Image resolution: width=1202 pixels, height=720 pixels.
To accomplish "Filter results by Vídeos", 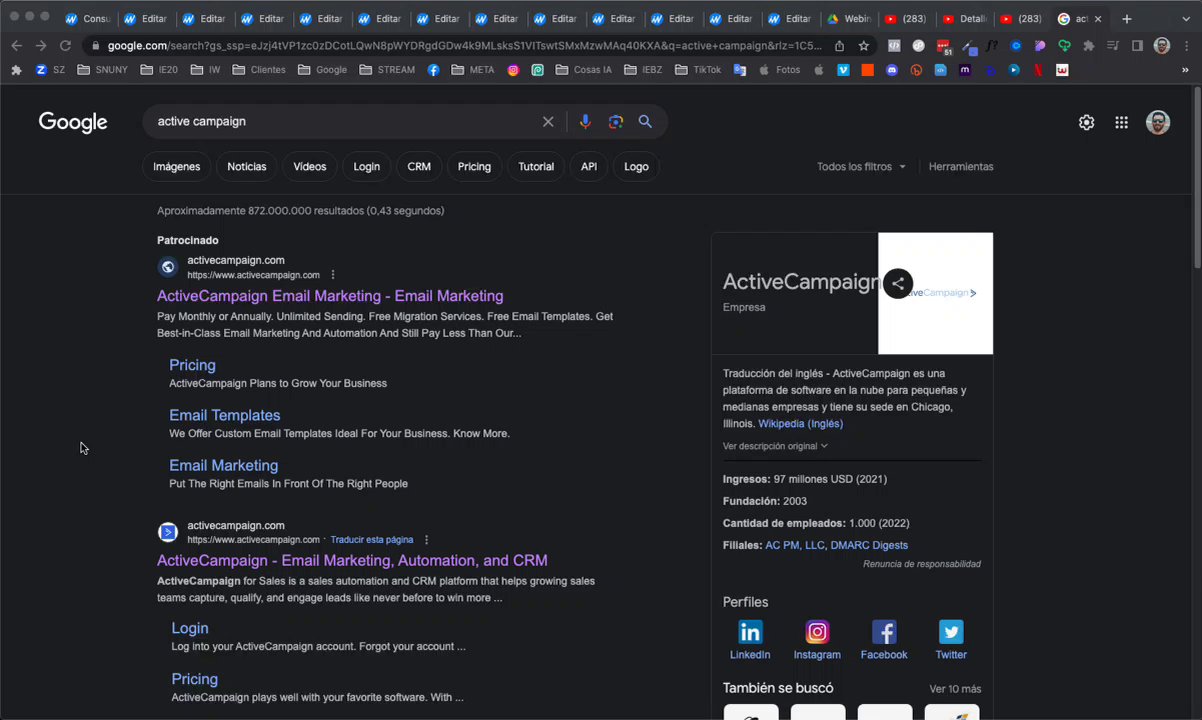I will coord(310,167).
